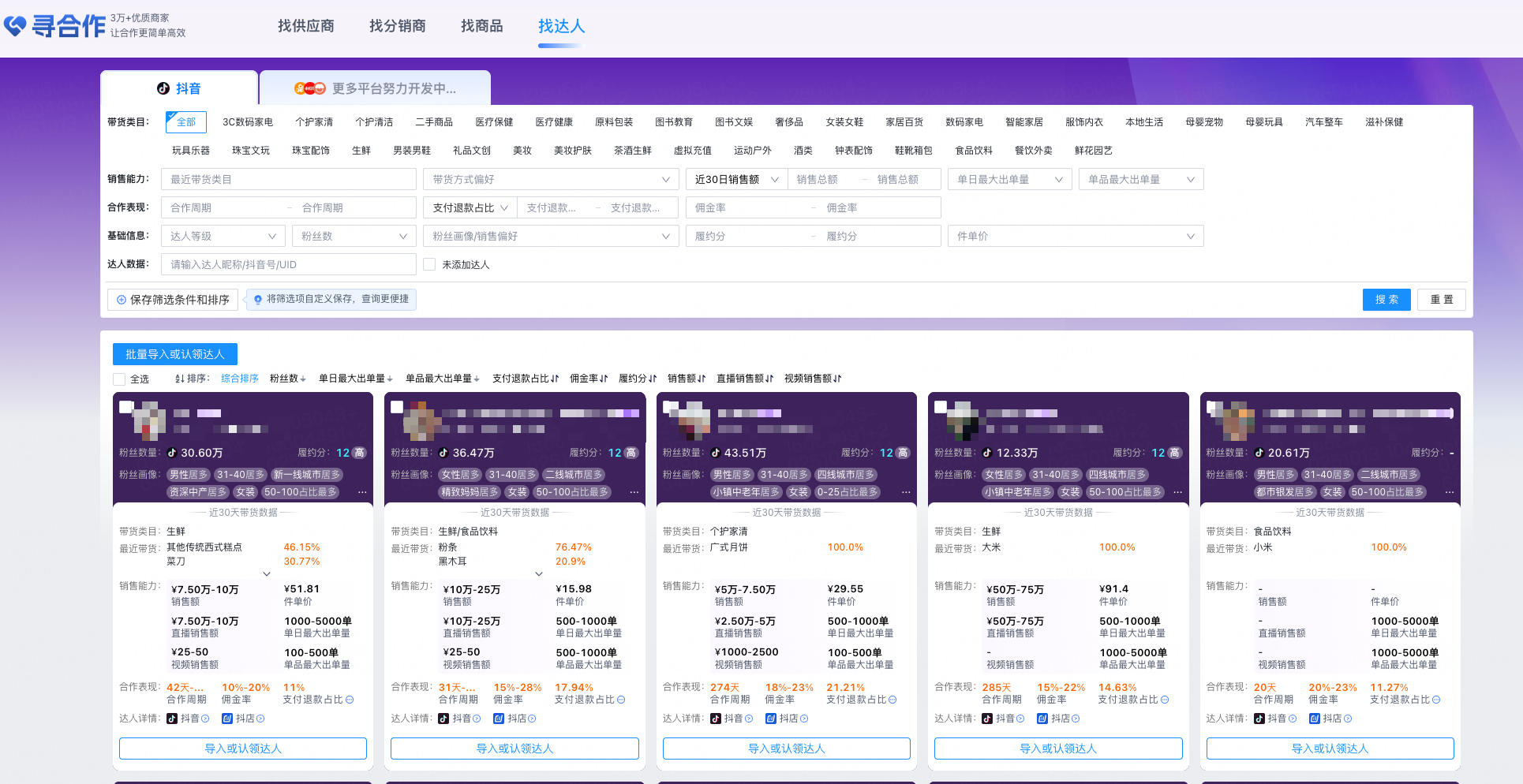
Task: Click the 批量导入或认领达人 button
Action: click(x=174, y=354)
